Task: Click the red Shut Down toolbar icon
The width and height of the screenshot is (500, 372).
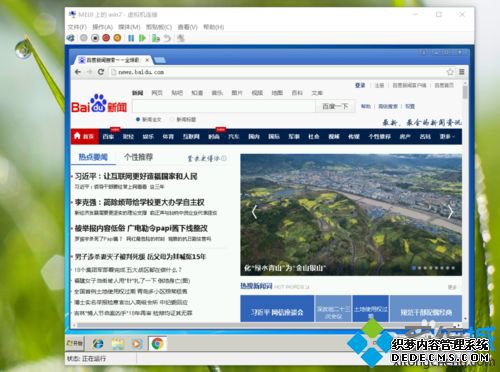Action: (106, 38)
